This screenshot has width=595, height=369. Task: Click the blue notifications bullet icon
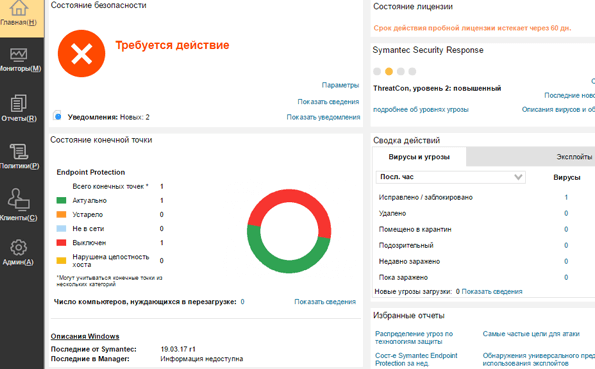58,117
